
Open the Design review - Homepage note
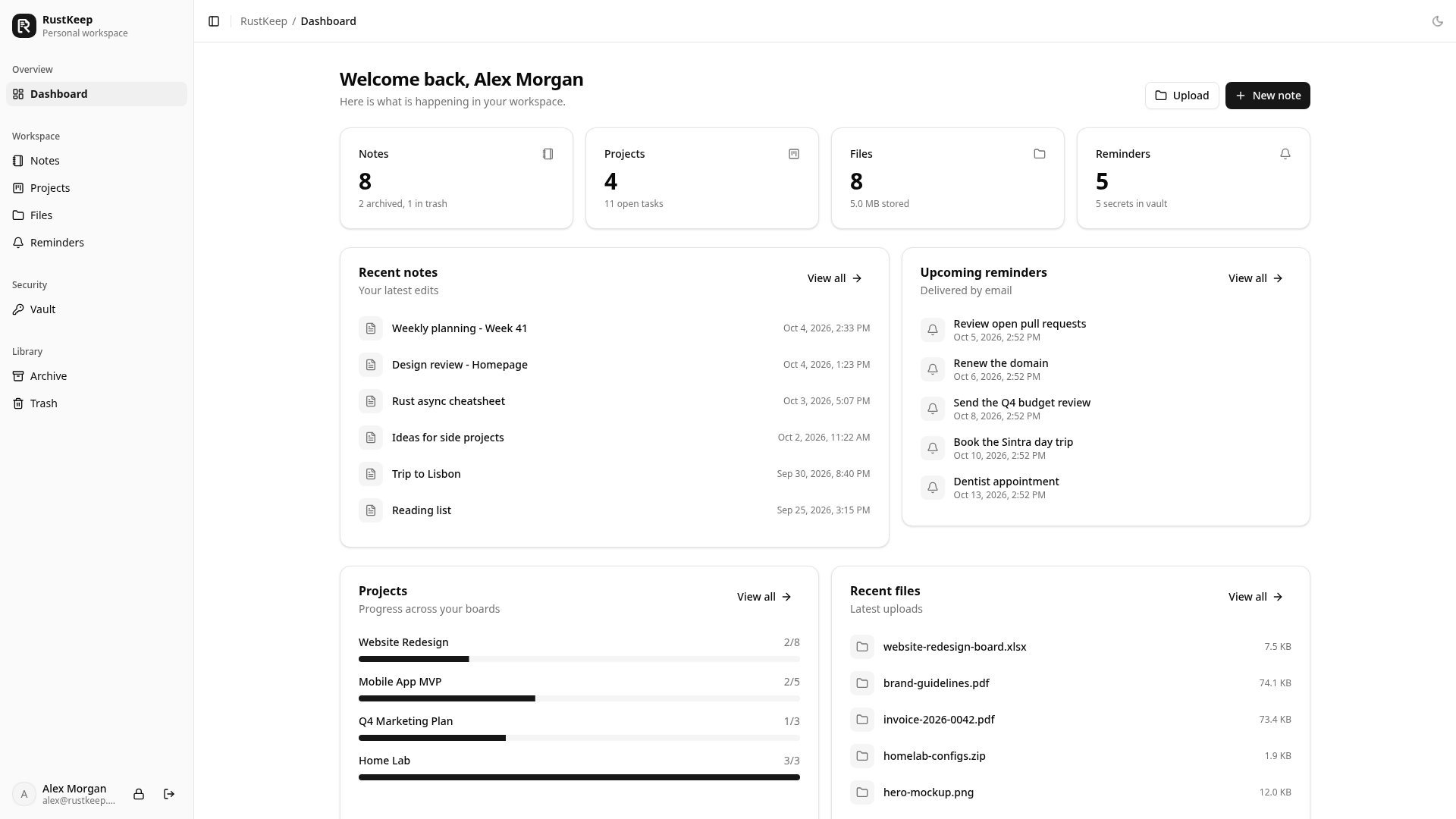614,365
